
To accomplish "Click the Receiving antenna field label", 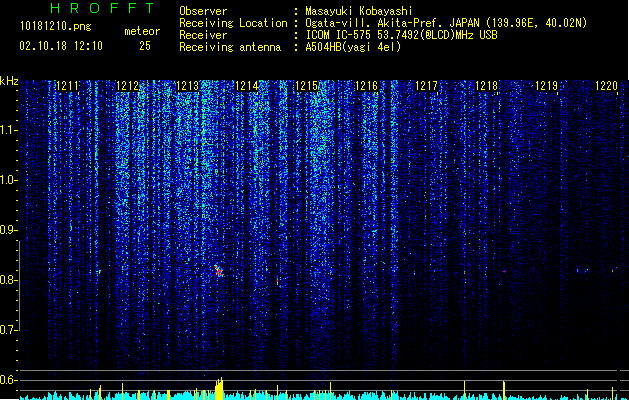I will pos(230,47).
